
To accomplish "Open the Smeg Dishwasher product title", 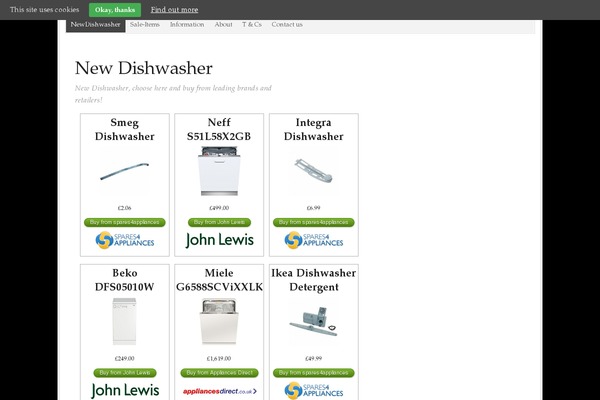I will [x=125, y=129].
